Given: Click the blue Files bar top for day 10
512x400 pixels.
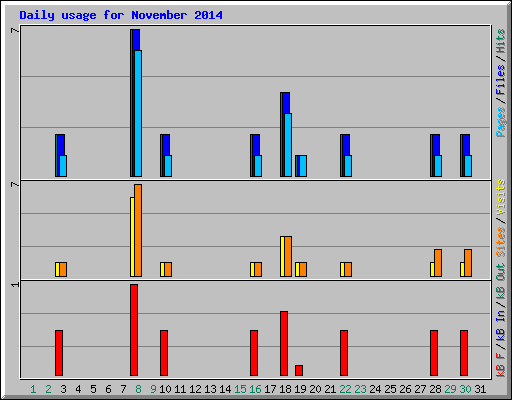Looking at the screenshot, I should [166, 144].
